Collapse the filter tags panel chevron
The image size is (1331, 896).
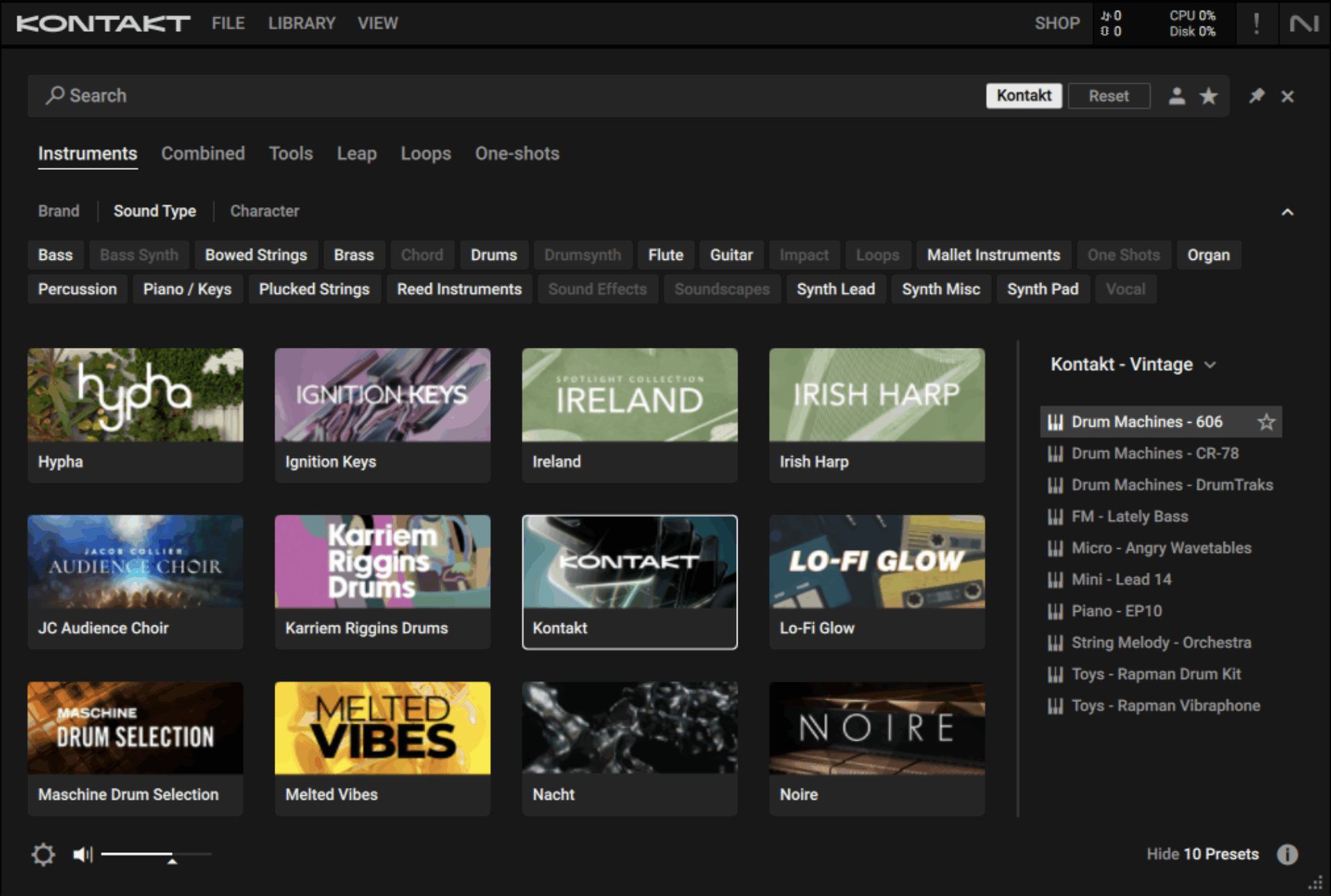tap(1287, 212)
